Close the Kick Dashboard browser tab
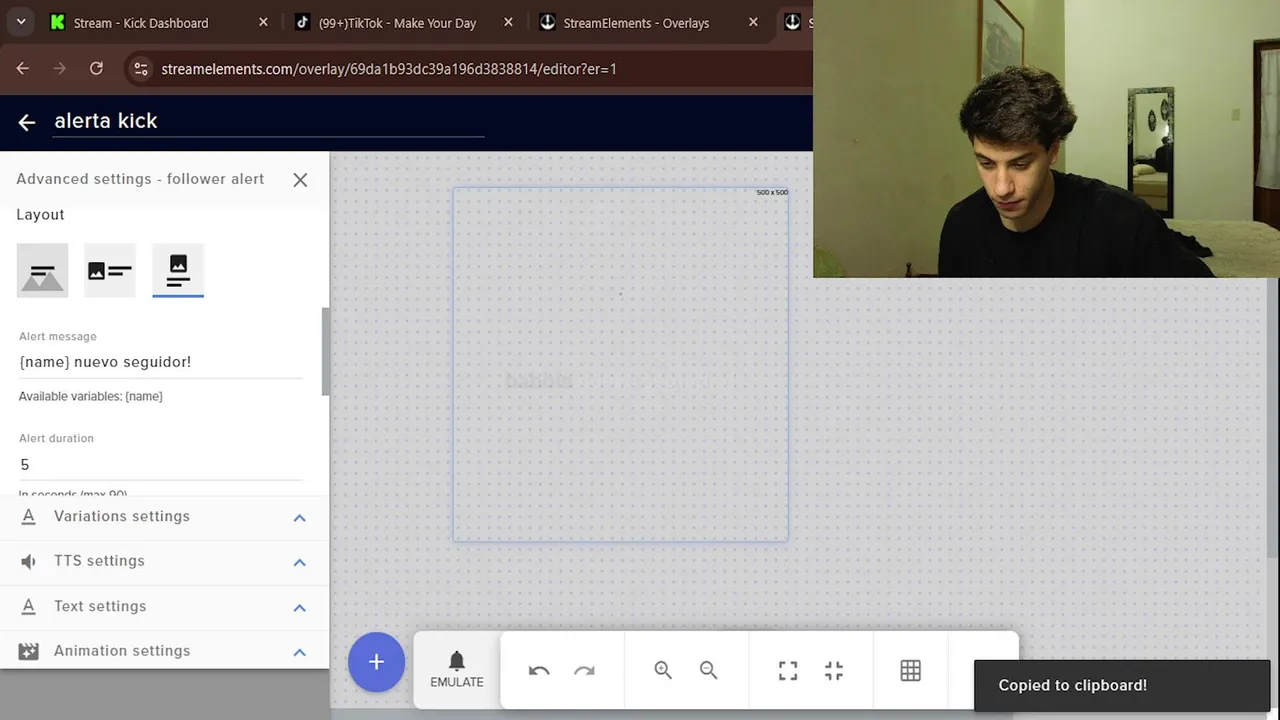The height and width of the screenshot is (720, 1280). point(263,22)
